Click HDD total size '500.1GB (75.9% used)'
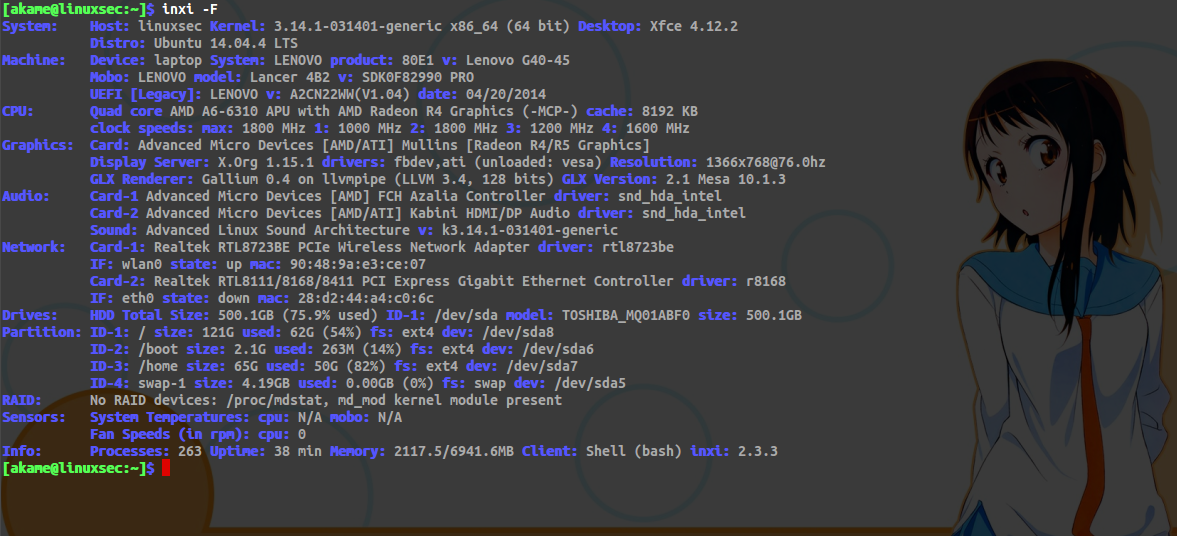 tap(297, 315)
